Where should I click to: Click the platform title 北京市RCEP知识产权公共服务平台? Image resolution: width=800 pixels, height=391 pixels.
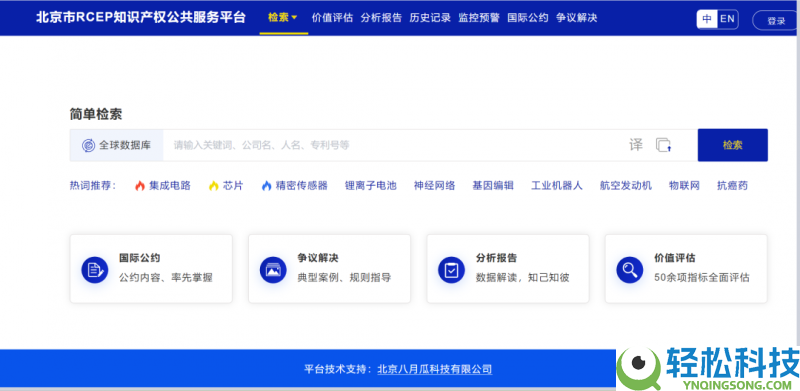(x=141, y=18)
